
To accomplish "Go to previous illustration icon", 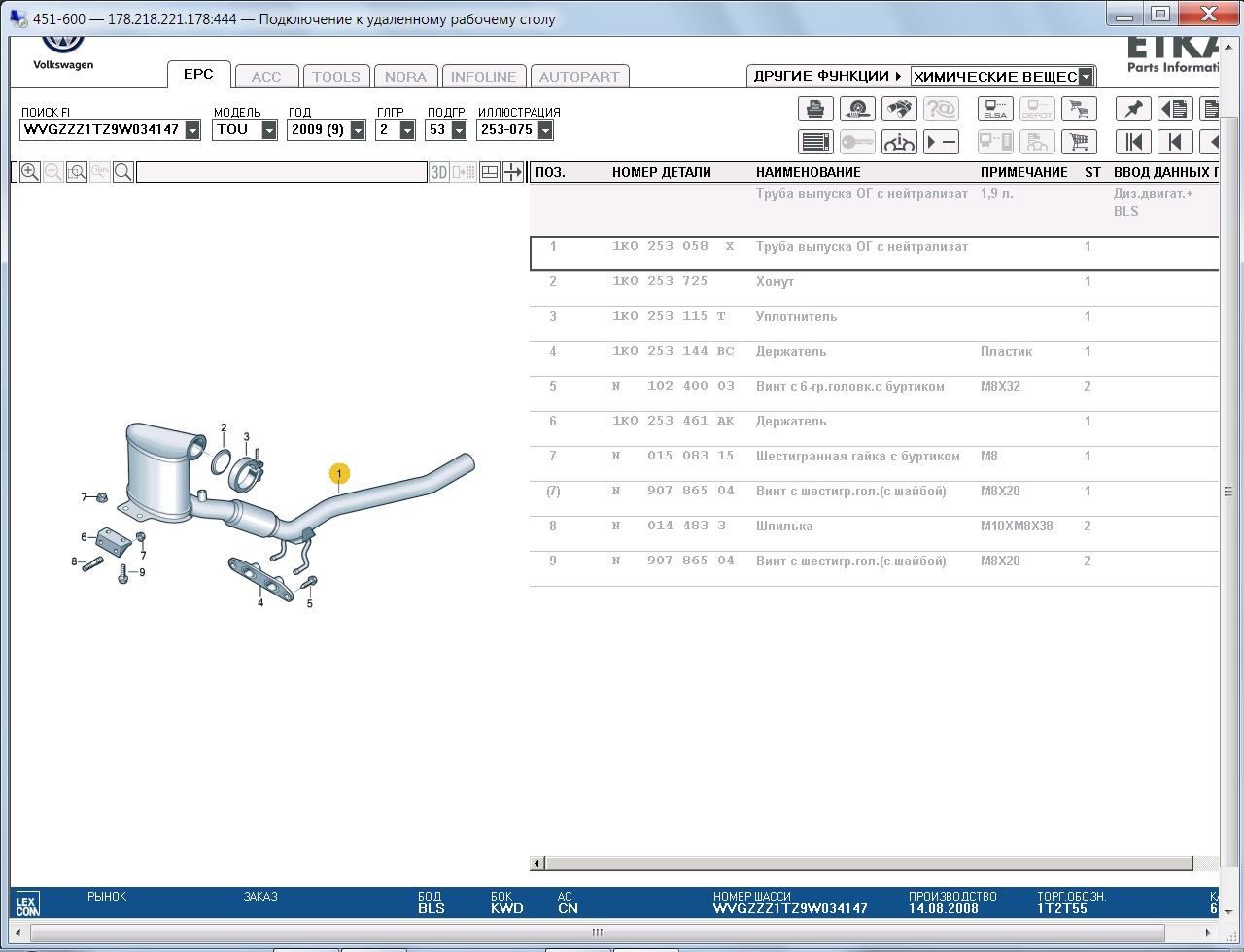I will tap(1175, 142).
